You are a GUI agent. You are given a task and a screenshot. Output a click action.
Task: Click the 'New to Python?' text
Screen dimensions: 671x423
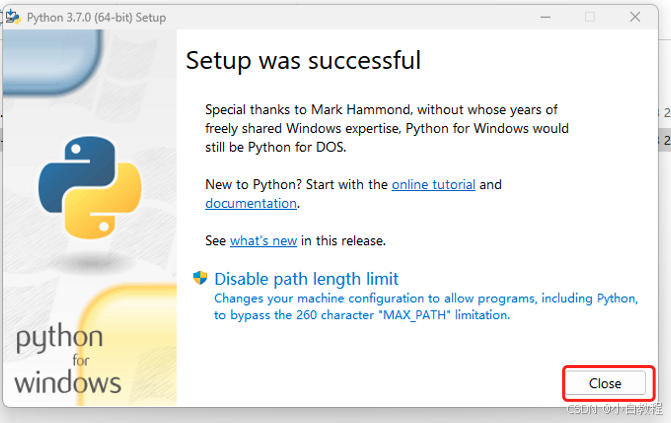coord(254,185)
